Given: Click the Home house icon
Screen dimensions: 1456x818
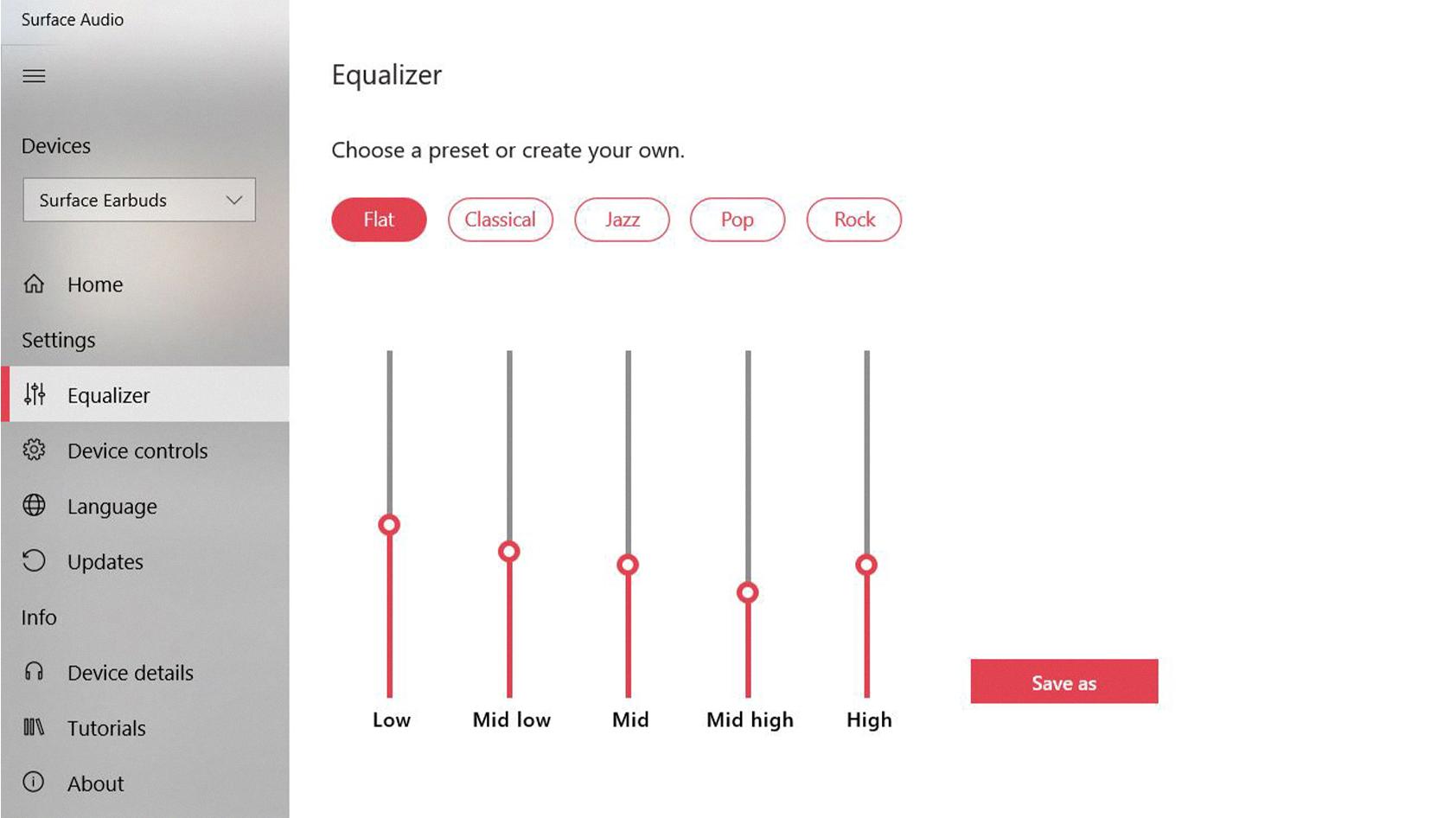Looking at the screenshot, I should coord(34,284).
